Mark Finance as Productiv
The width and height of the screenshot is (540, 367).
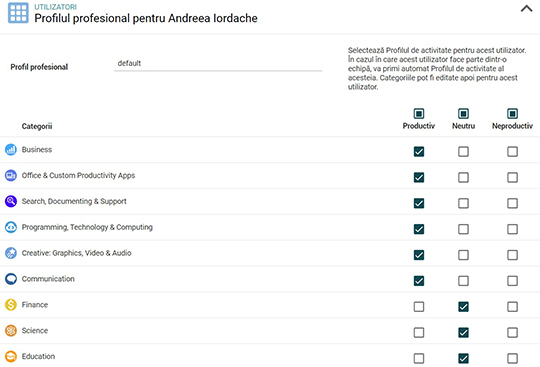click(x=419, y=307)
